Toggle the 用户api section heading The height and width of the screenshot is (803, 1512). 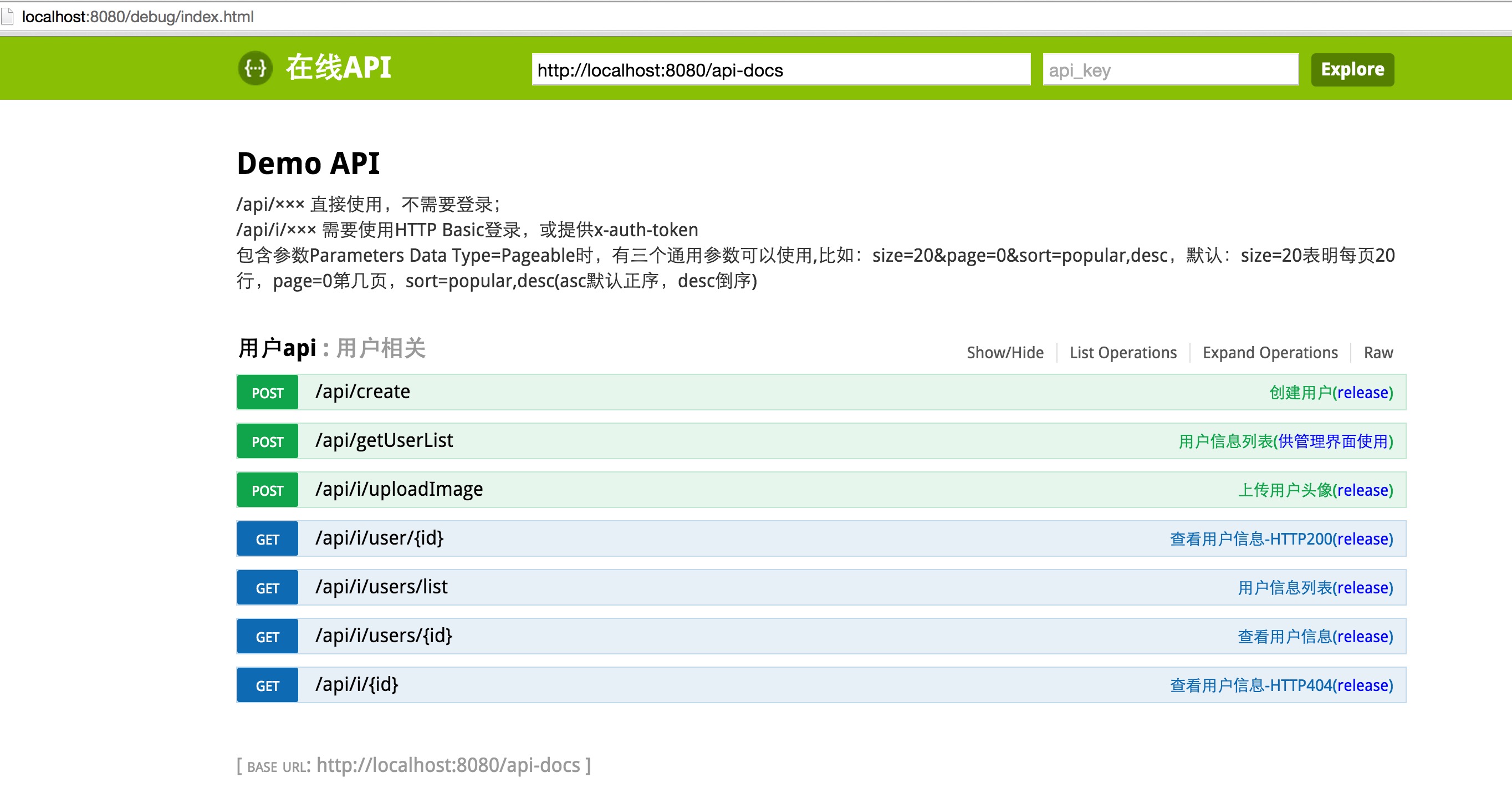coord(277,348)
